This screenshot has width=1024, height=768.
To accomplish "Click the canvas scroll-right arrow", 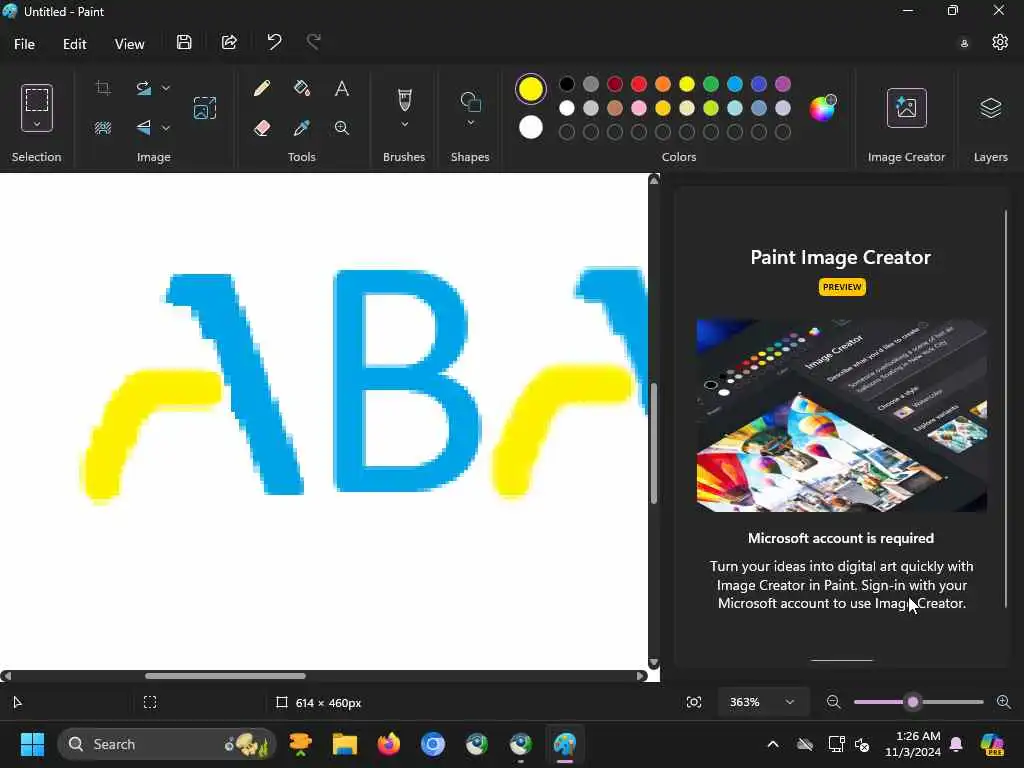I will pyautogui.click(x=641, y=676).
